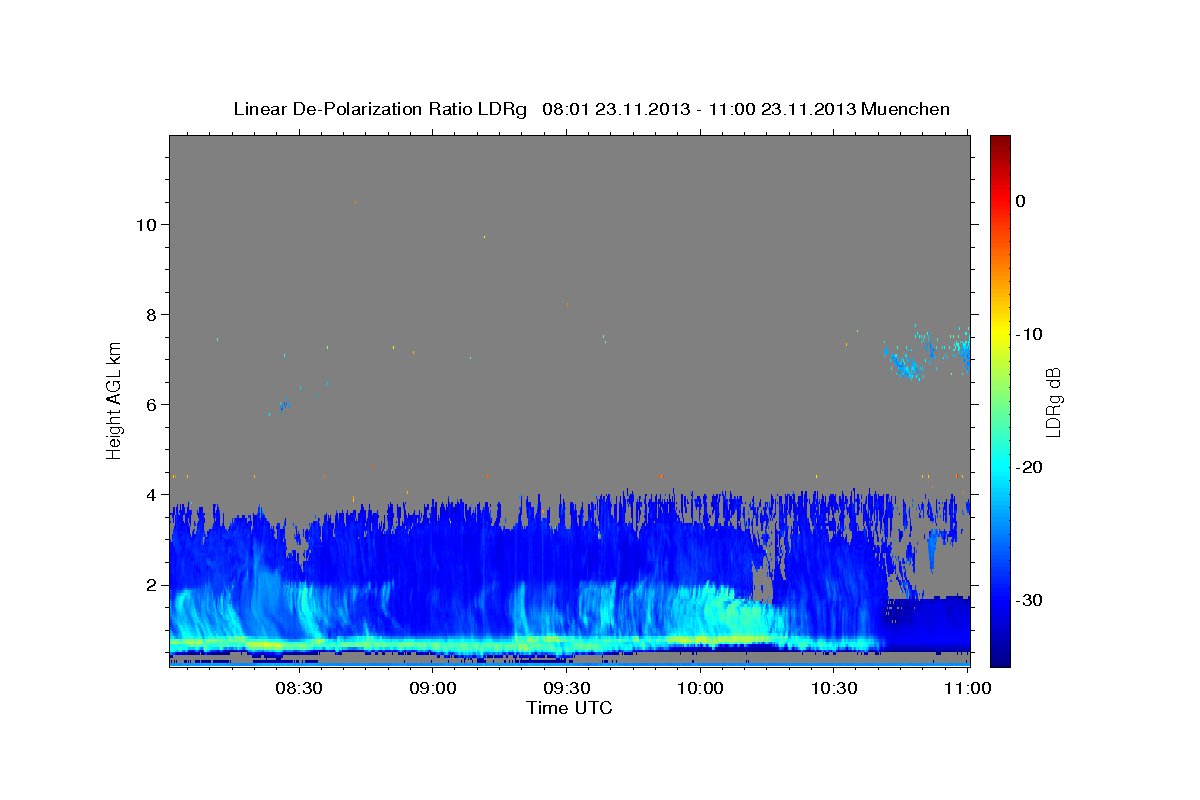1200x800 pixels.
Task: Select the 09:30 time tick label
Action: (566, 689)
